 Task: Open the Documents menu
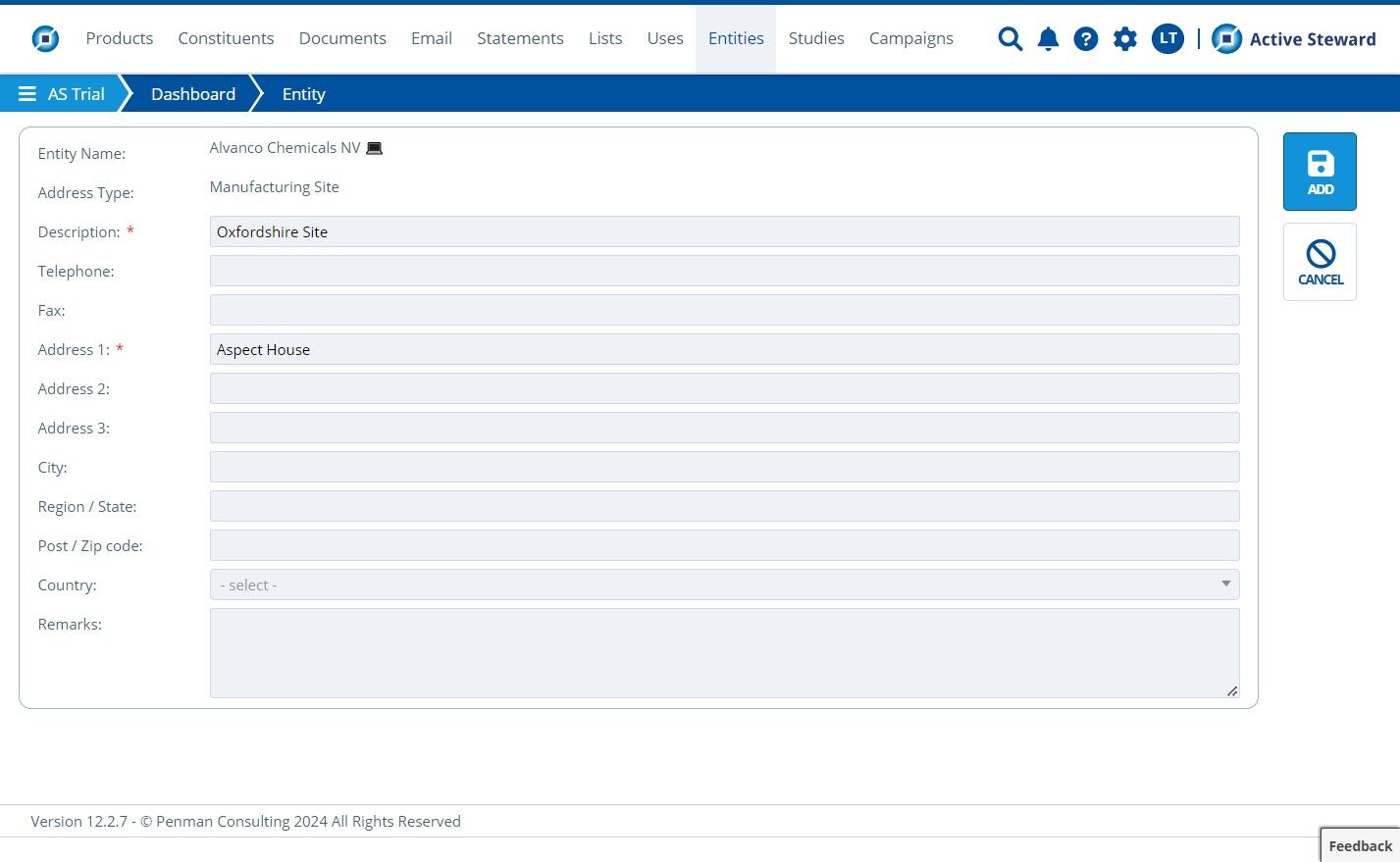(x=342, y=38)
